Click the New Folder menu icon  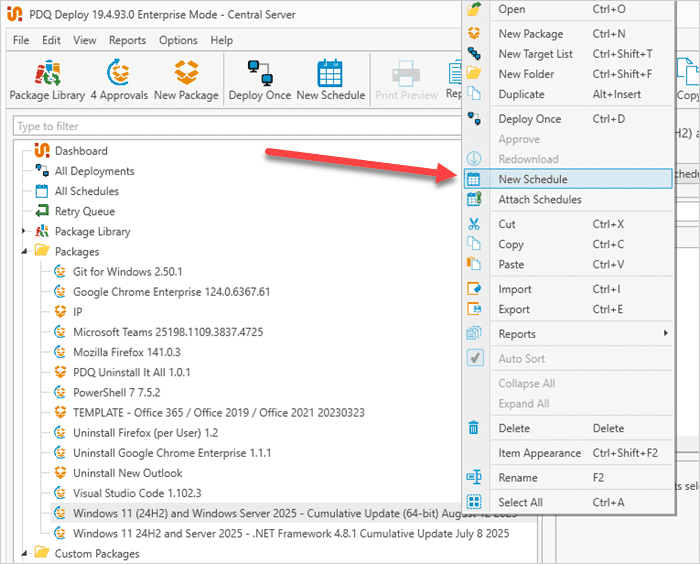tap(474, 73)
